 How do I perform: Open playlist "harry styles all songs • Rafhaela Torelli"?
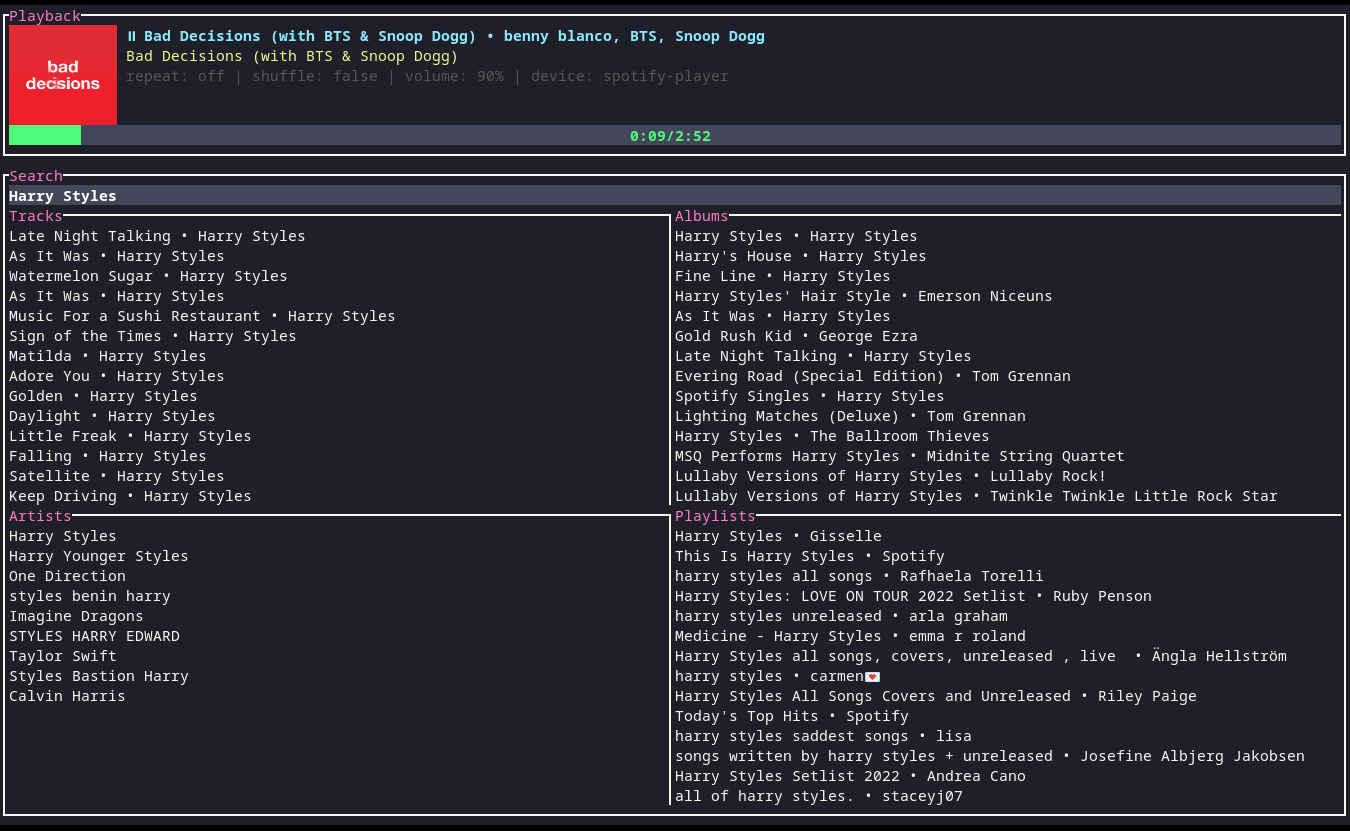click(x=859, y=576)
